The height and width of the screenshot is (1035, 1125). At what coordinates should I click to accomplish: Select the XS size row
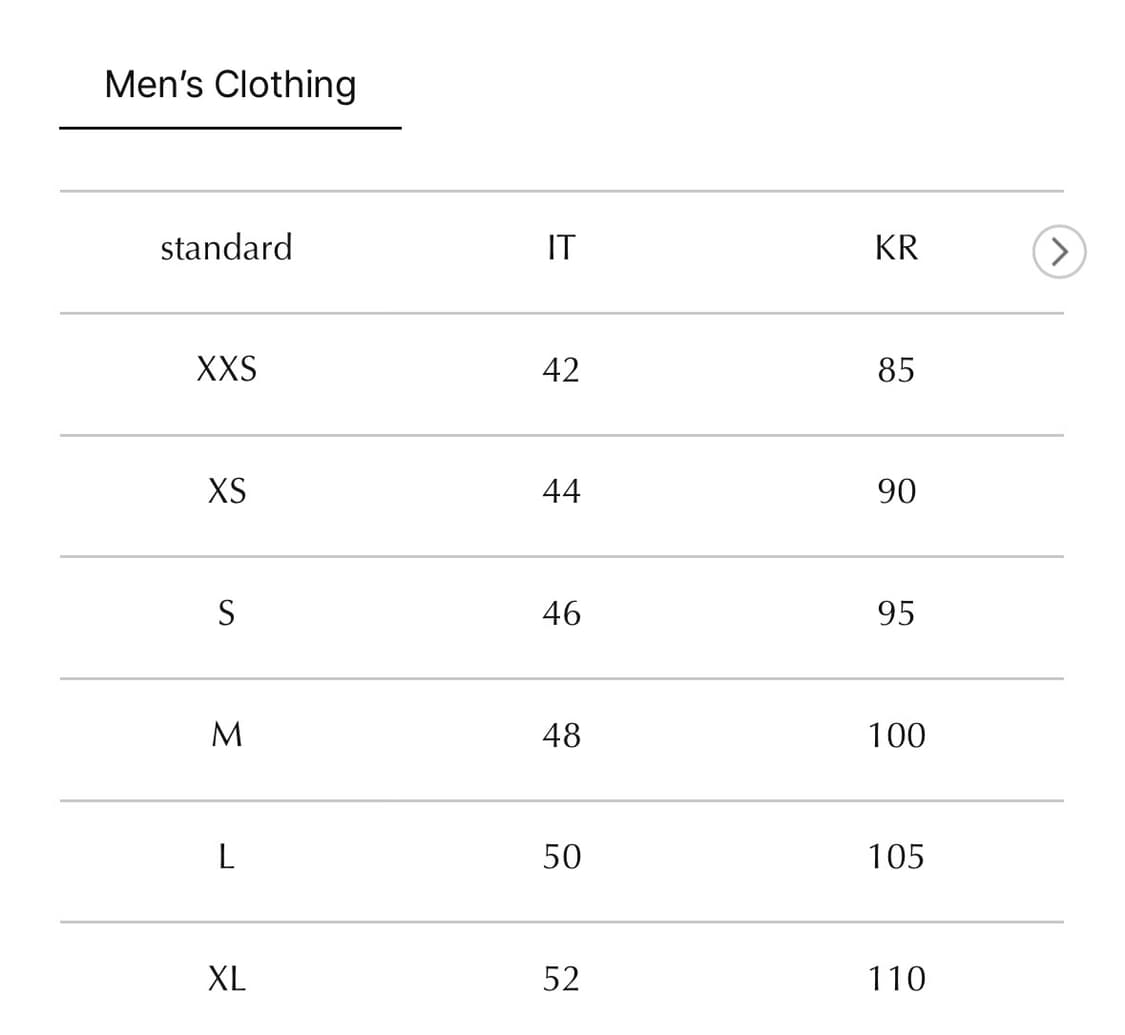226,491
